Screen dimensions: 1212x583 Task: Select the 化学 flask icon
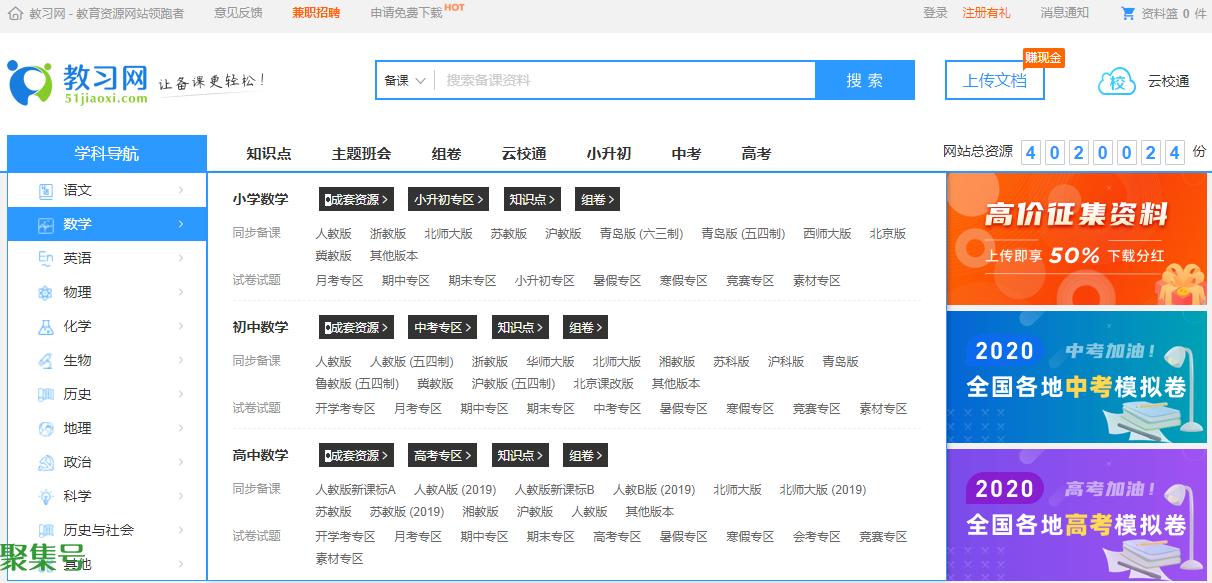(x=46, y=326)
